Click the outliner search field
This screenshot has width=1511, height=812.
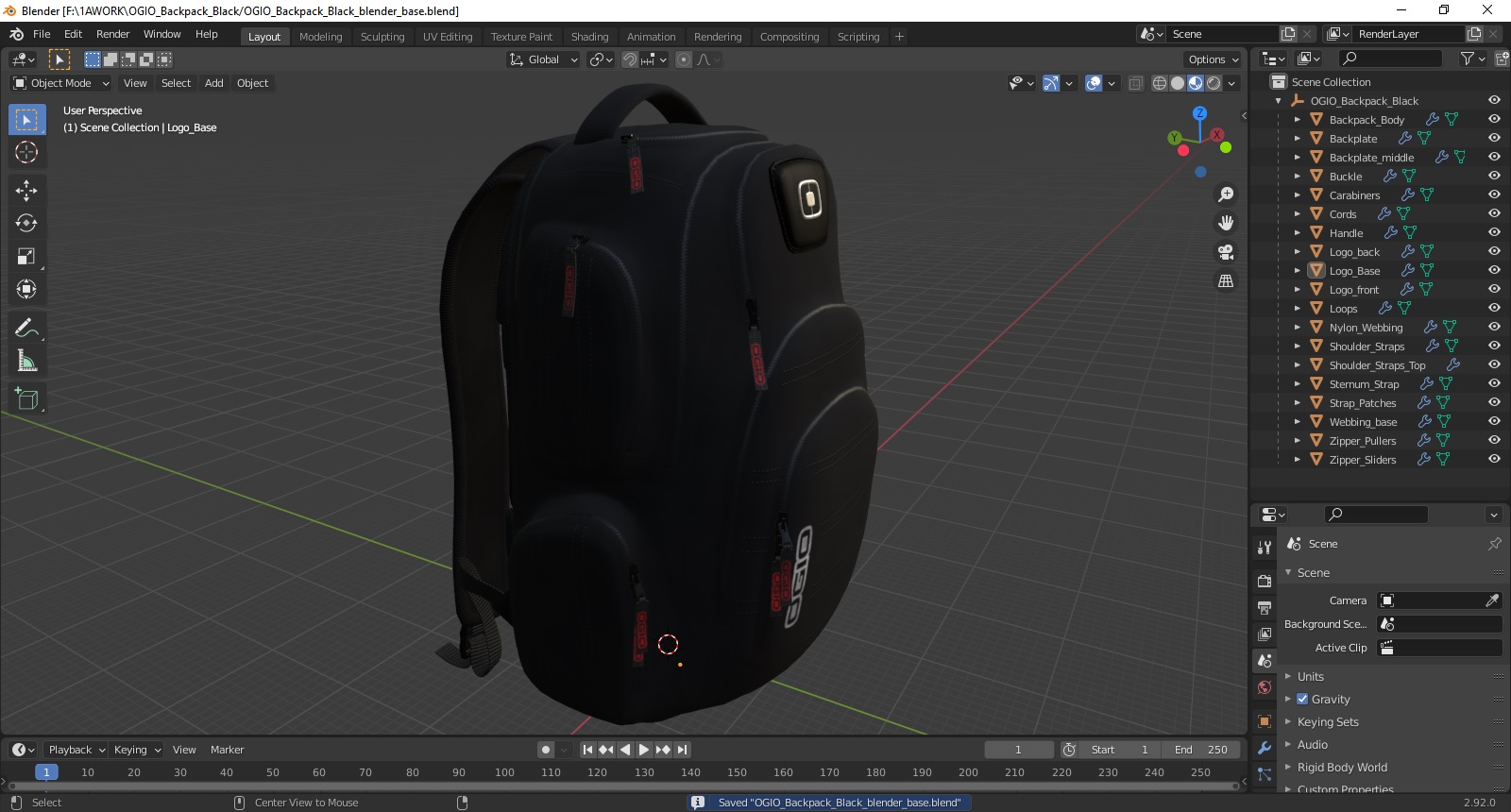(x=1392, y=59)
